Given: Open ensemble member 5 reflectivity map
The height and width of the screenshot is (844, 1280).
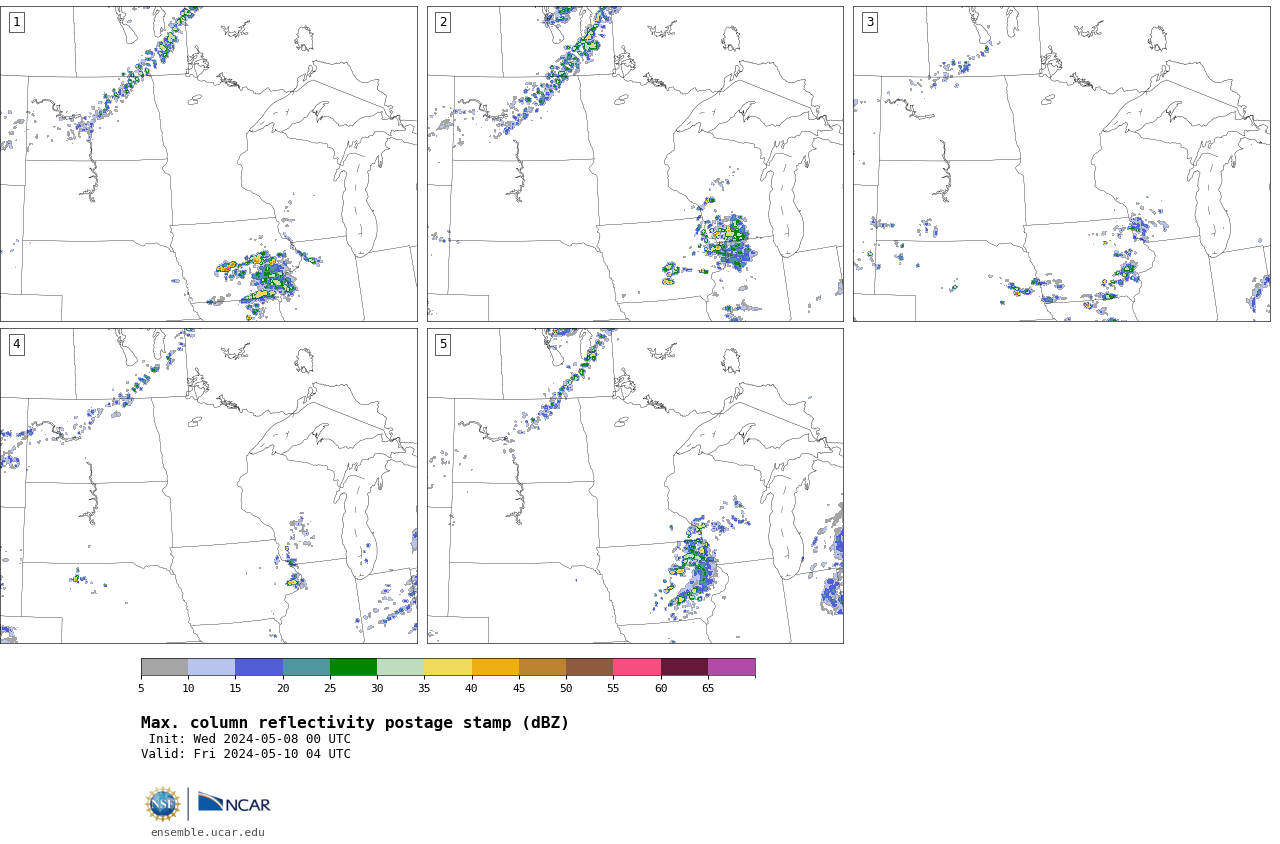Looking at the screenshot, I should (x=635, y=486).
